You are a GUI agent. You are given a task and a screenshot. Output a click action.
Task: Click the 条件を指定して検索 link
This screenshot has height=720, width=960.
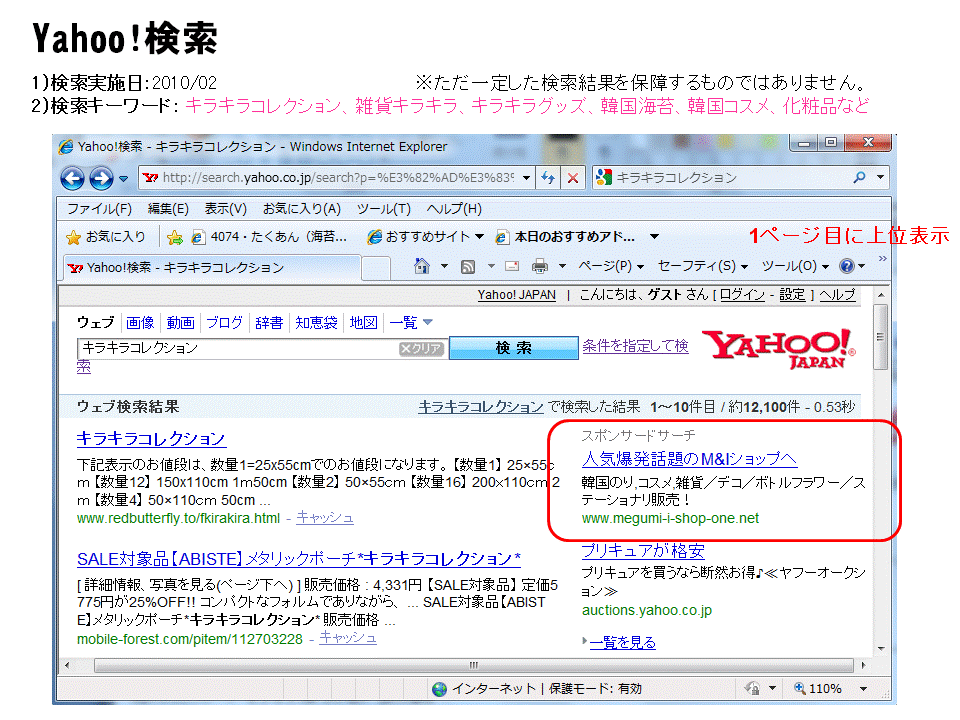[x=635, y=346]
